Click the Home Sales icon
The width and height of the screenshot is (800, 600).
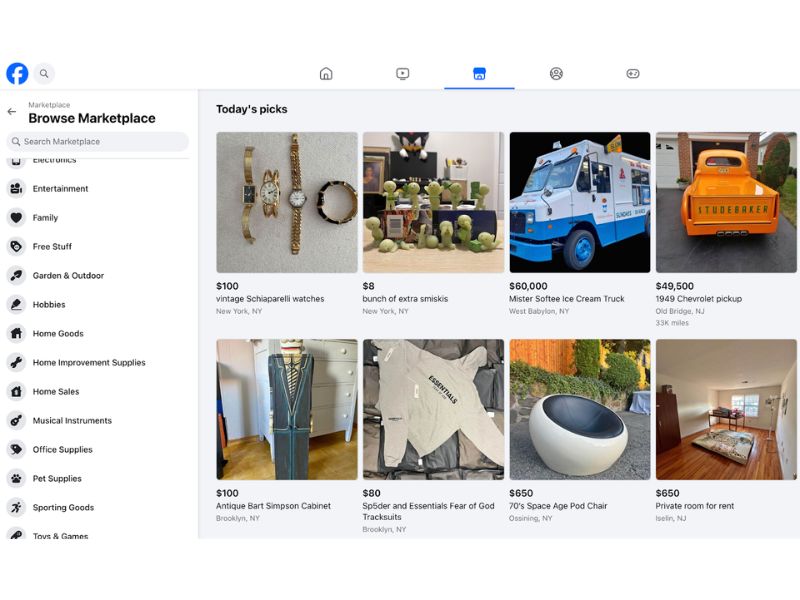click(x=16, y=392)
